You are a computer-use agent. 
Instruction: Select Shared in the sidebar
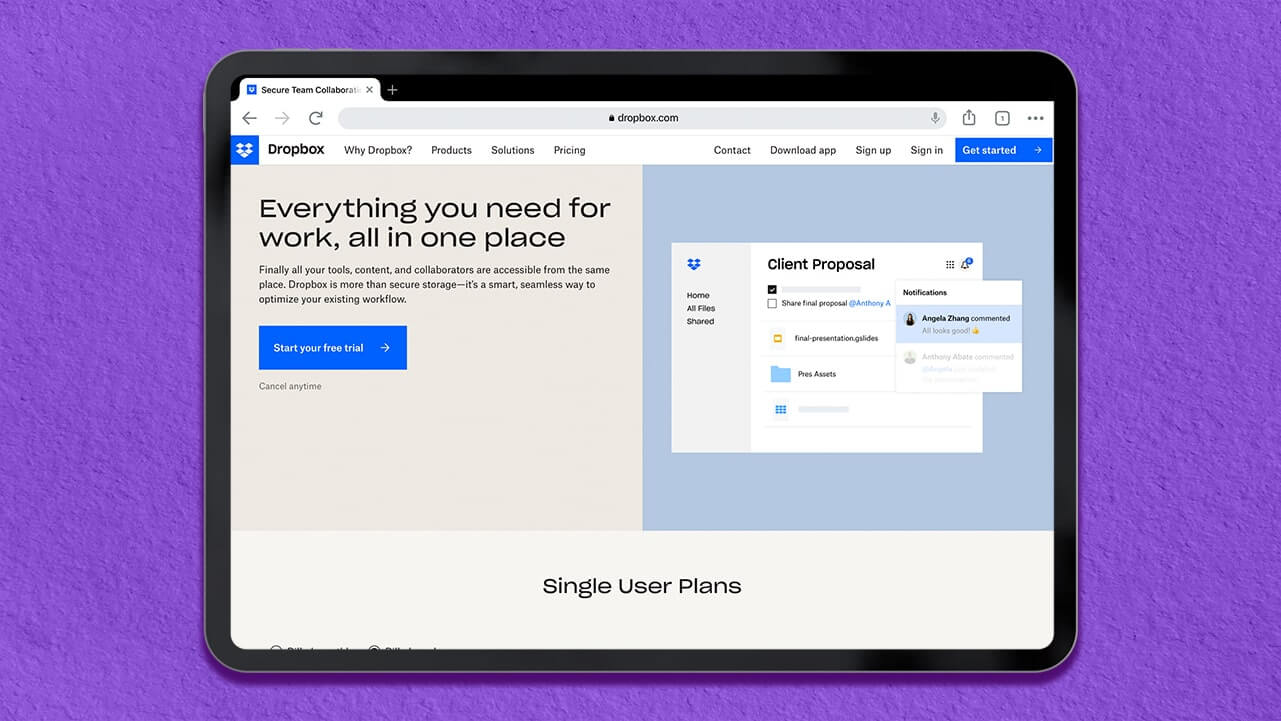[x=700, y=321]
